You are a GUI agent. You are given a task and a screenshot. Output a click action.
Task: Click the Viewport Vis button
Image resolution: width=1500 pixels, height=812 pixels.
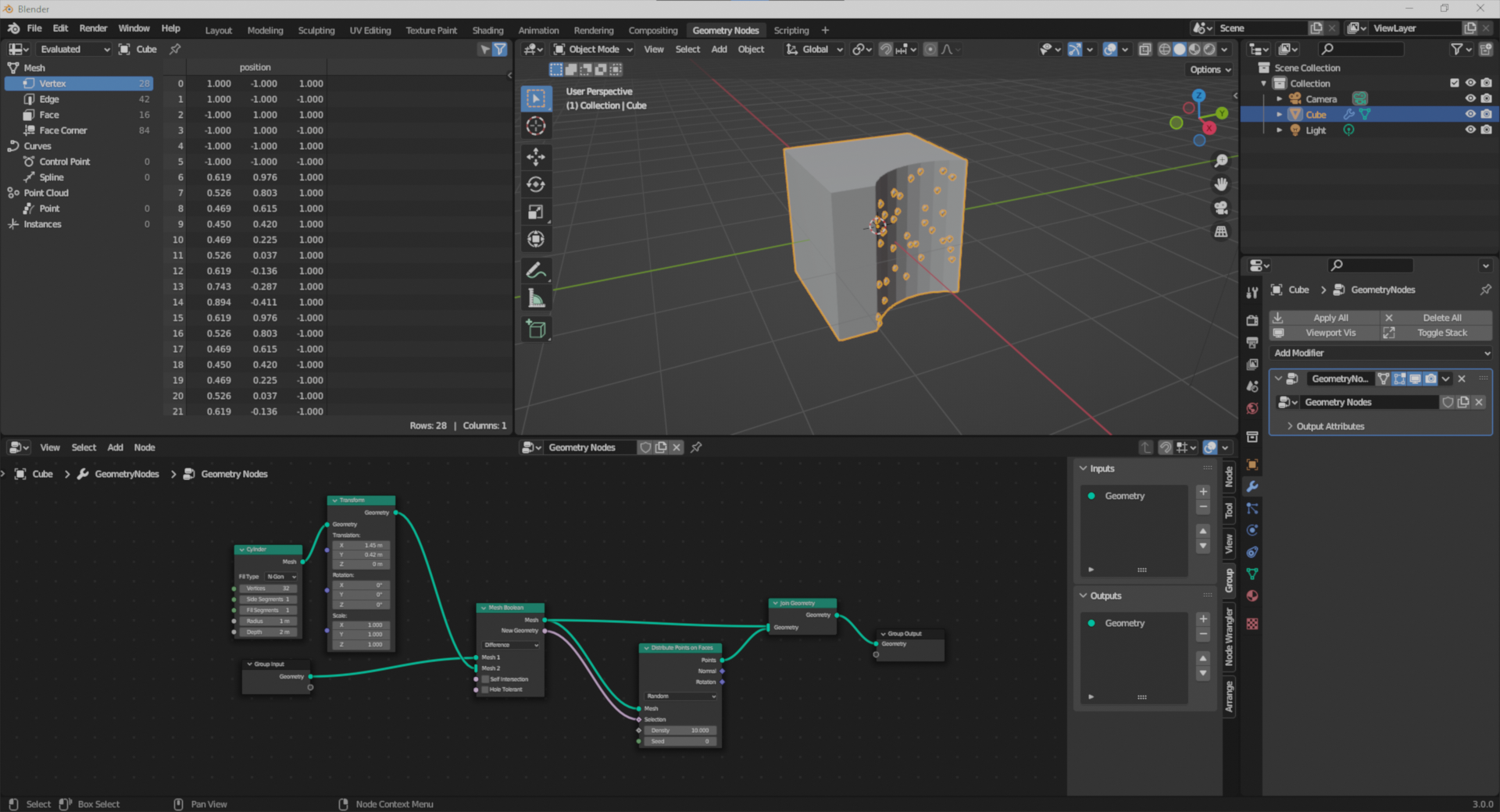[x=1325, y=333]
